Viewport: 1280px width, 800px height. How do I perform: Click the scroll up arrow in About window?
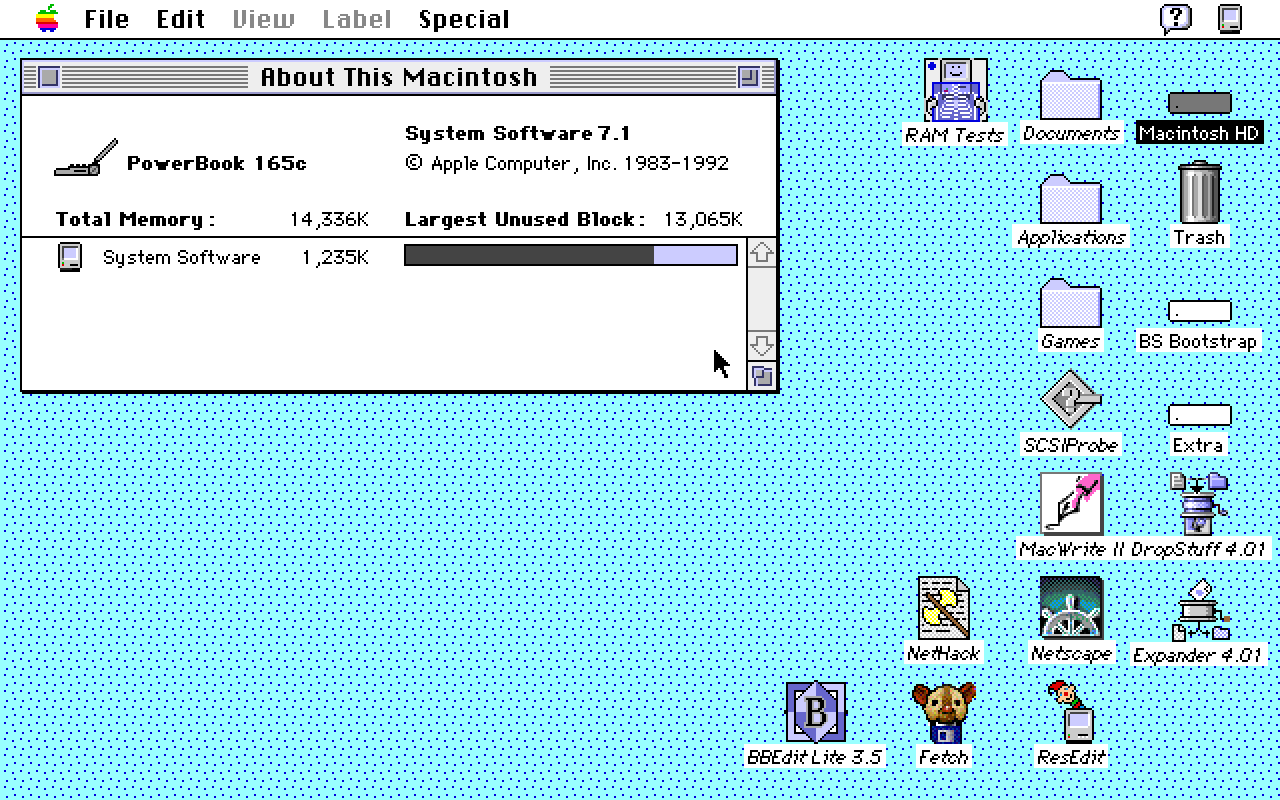click(762, 253)
